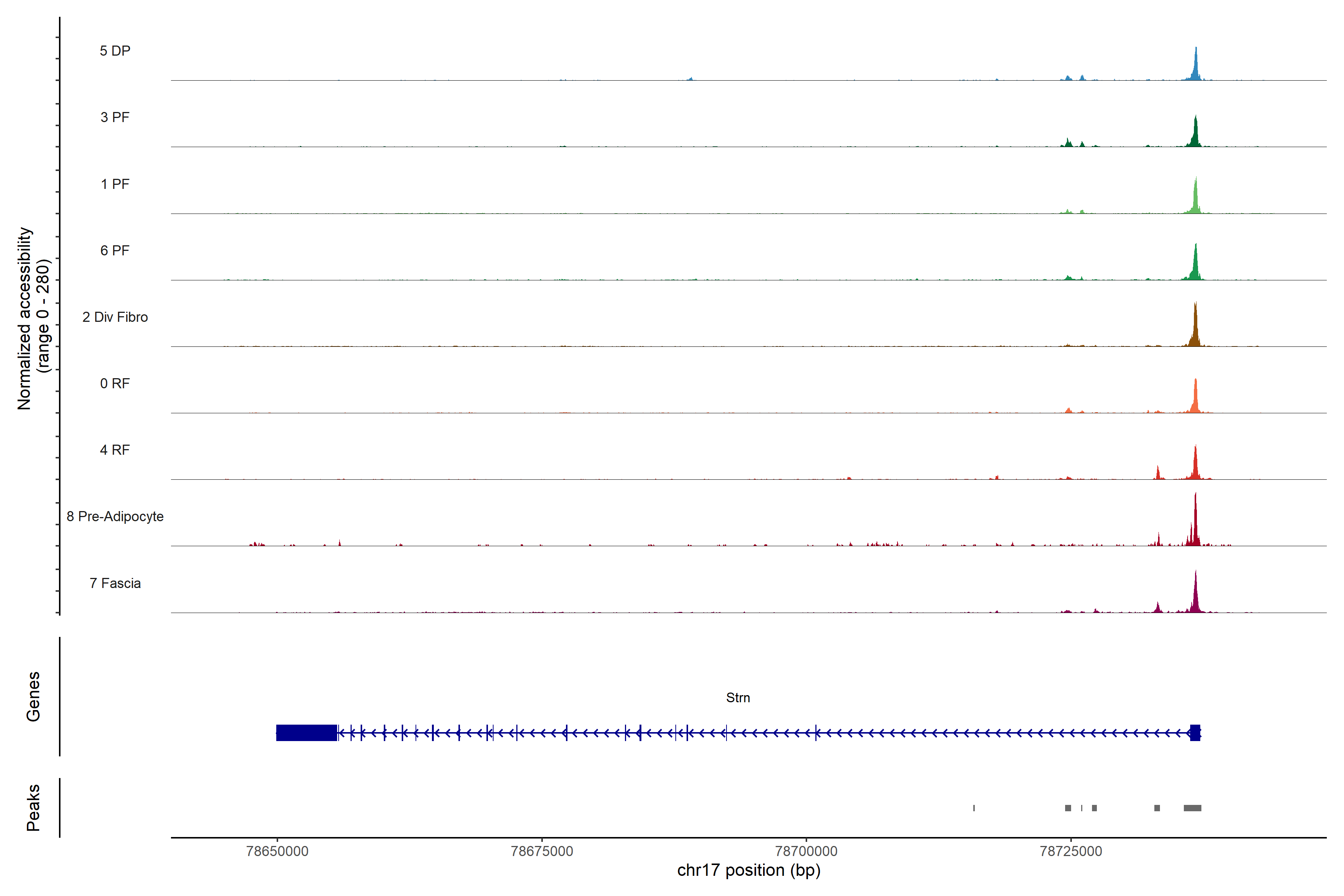Click the 78700000 axis tick label
Image resolution: width=1344 pixels, height=896 pixels.
(806, 851)
